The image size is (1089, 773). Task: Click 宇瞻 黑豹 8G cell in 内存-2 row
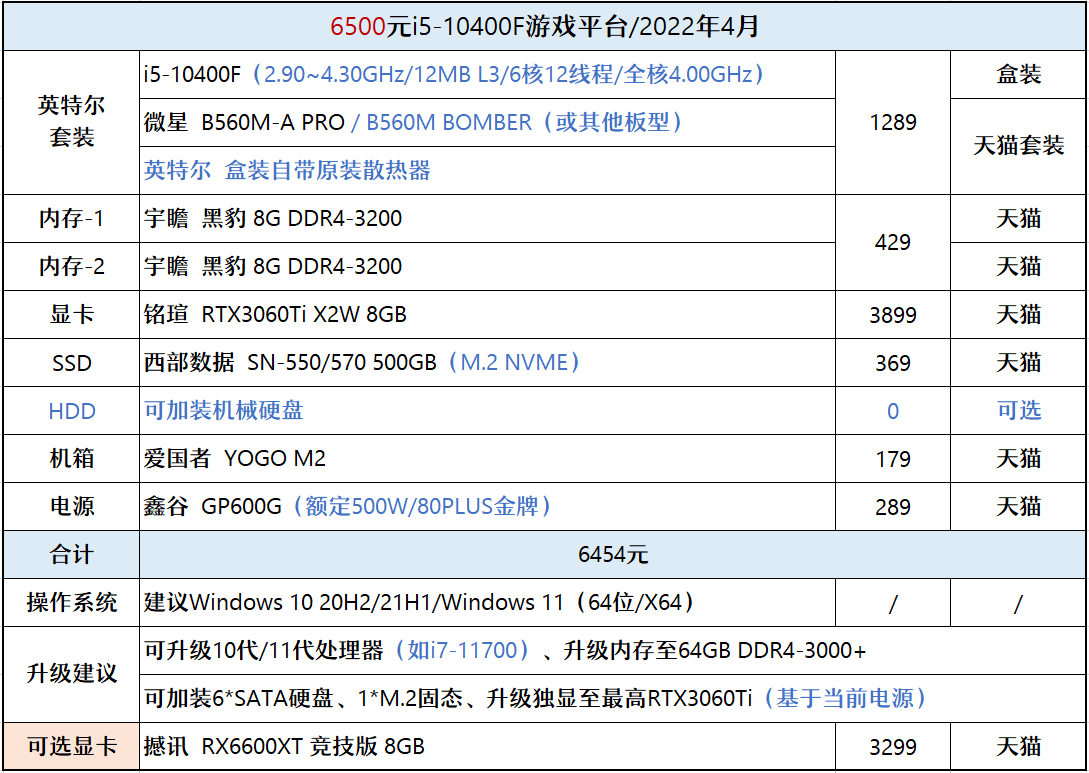488,267
